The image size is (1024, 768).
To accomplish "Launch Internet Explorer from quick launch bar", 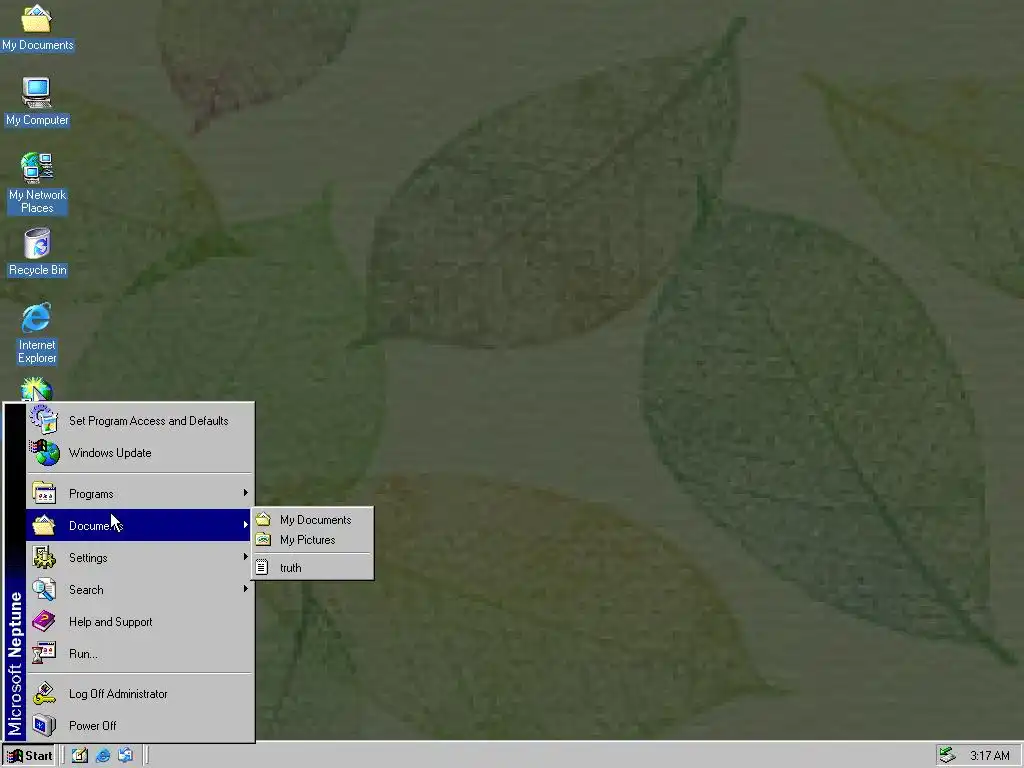I will (x=103, y=756).
